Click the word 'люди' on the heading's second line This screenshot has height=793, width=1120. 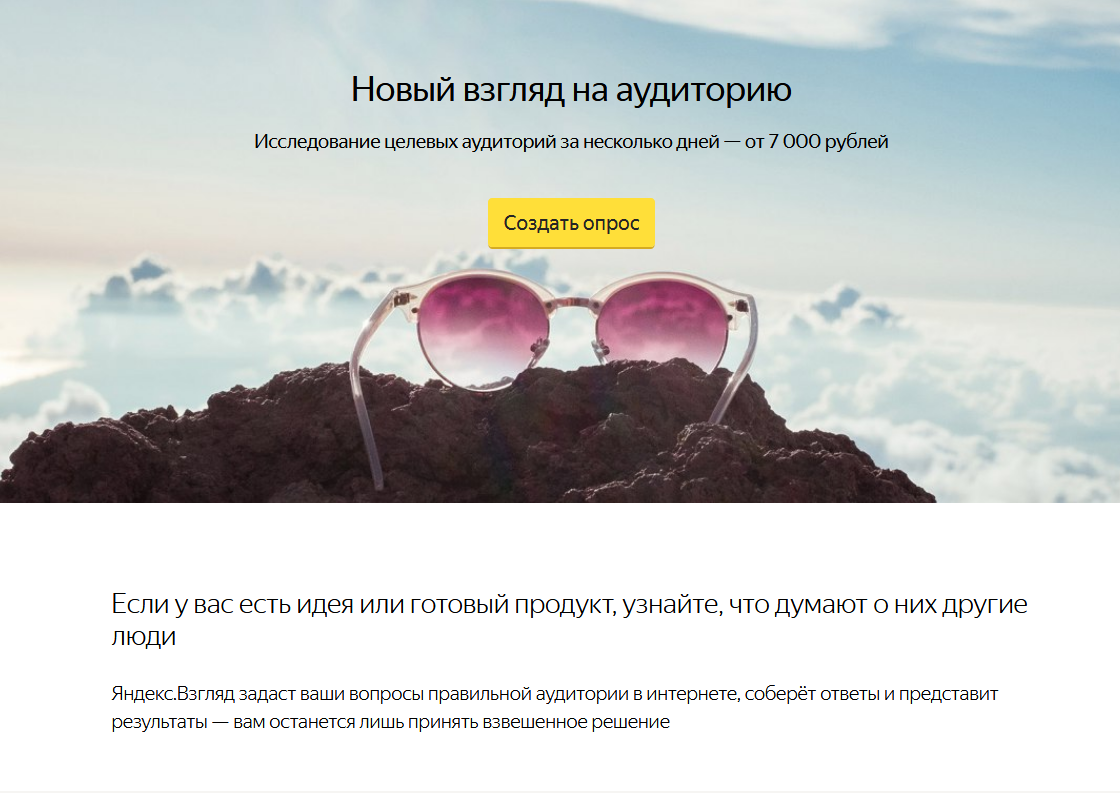[x=144, y=636]
